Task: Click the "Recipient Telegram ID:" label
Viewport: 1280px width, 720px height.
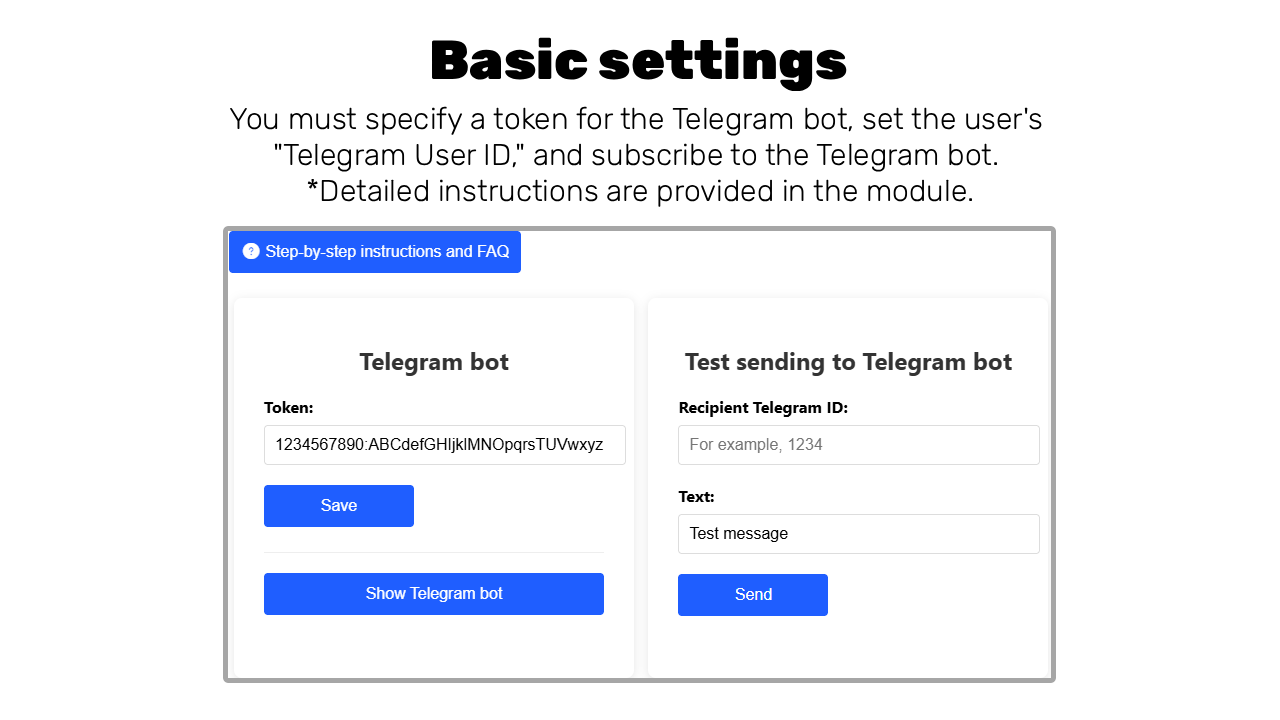Action: click(x=763, y=408)
